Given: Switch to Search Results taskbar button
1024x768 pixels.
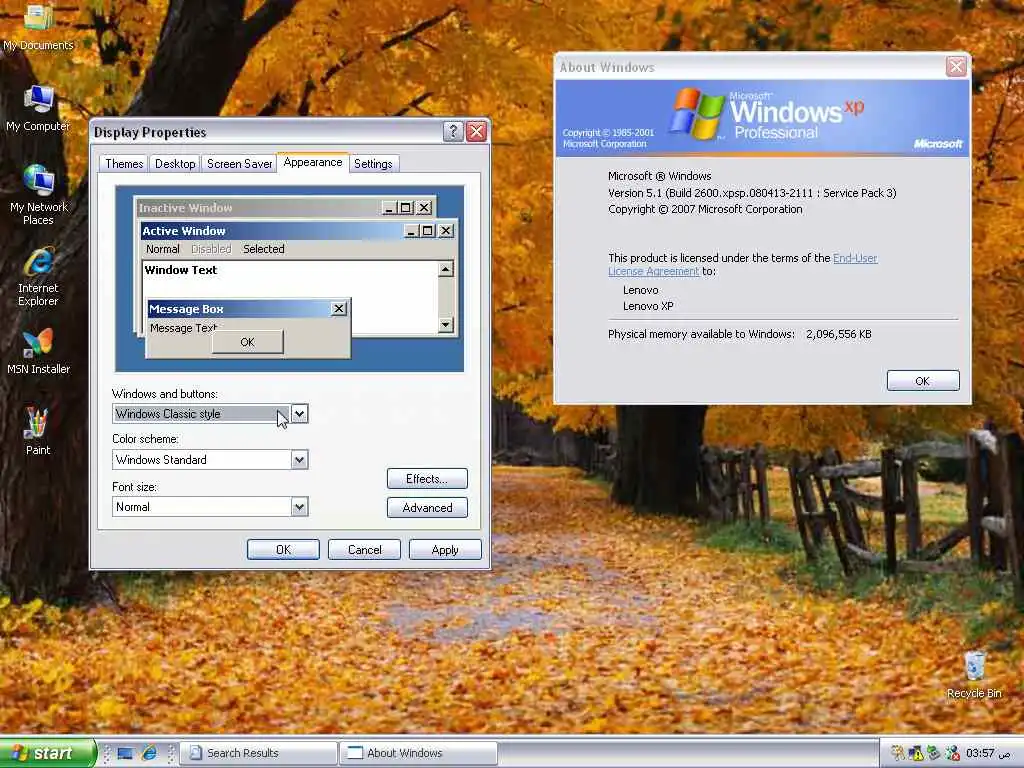Looking at the screenshot, I should [x=259, y=753].
